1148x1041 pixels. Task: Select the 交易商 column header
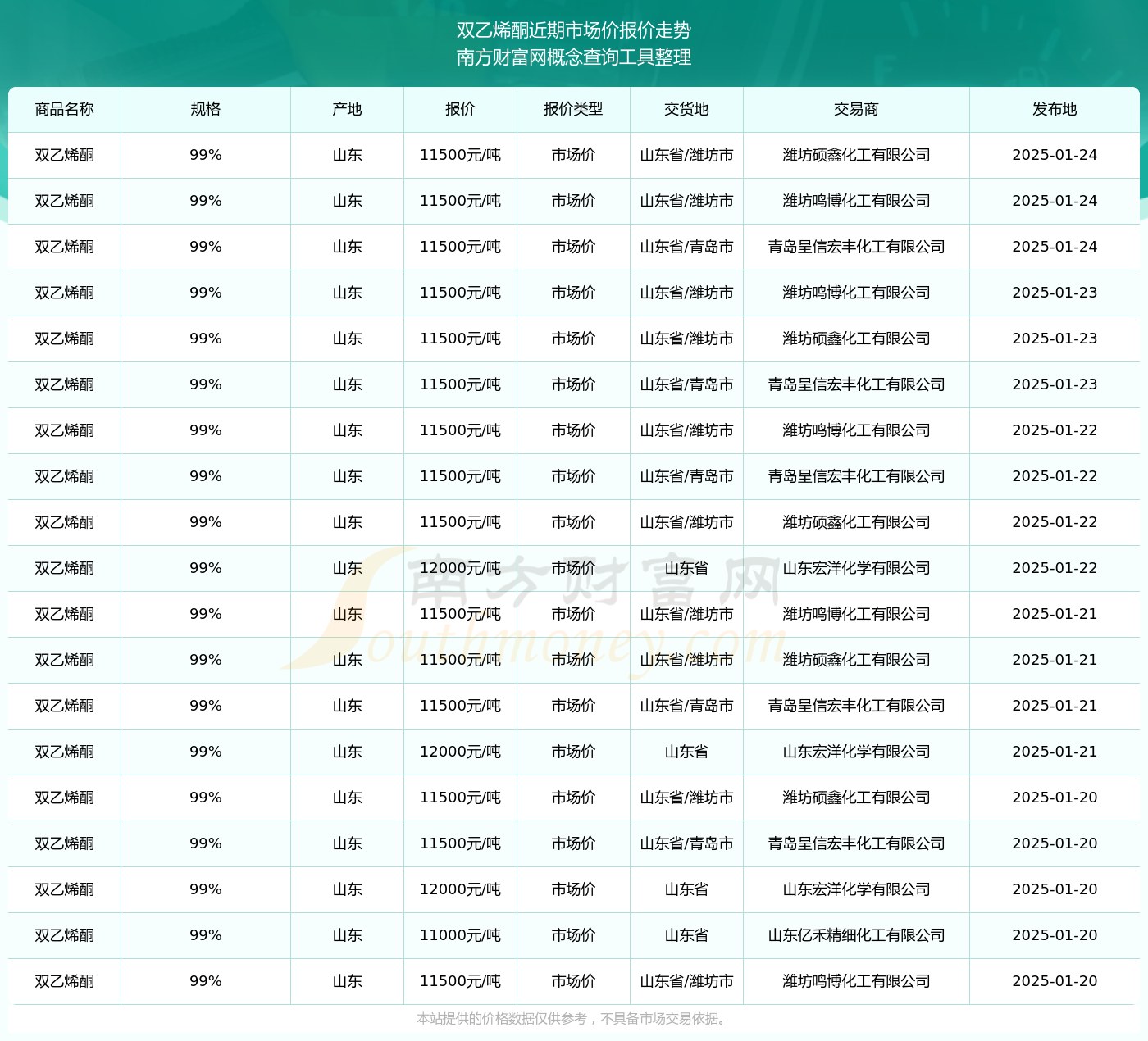click(x=857, y=109)
